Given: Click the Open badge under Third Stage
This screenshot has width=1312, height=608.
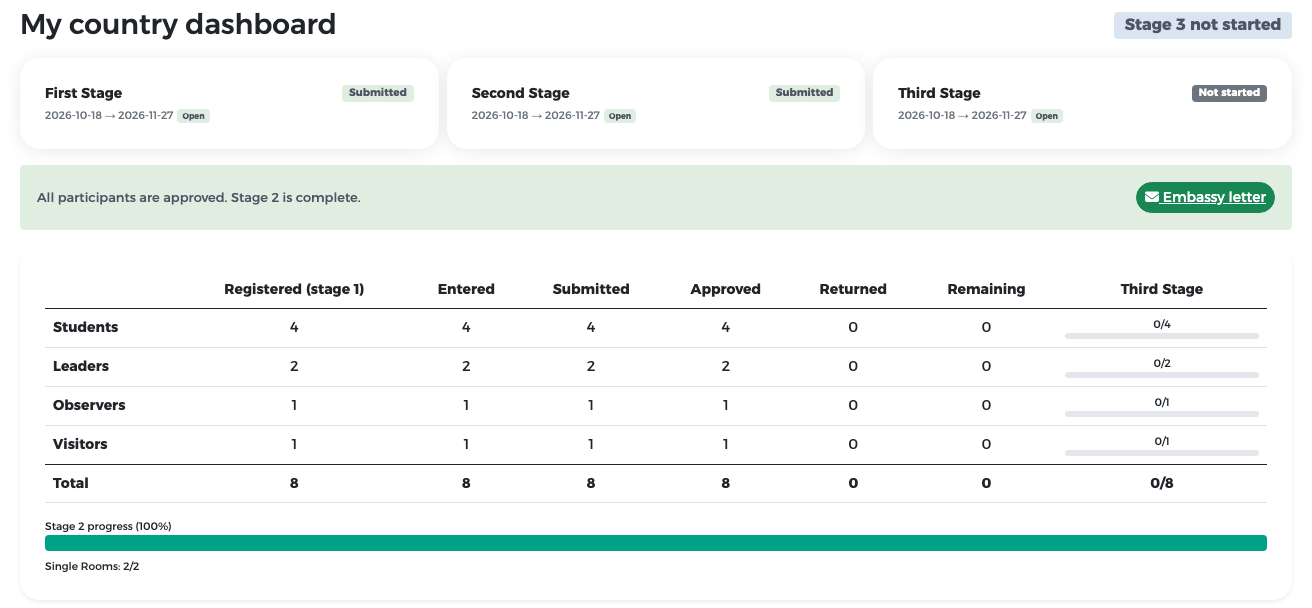Looking at the screenshot, I should [x=1046, y=116].
